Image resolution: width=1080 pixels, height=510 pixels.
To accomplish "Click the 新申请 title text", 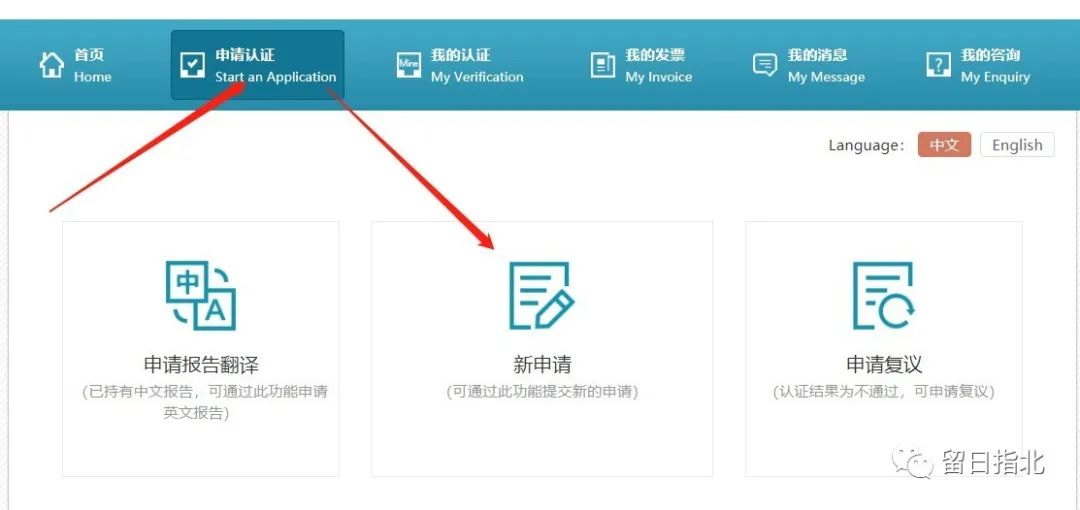I will pos(542,365).
